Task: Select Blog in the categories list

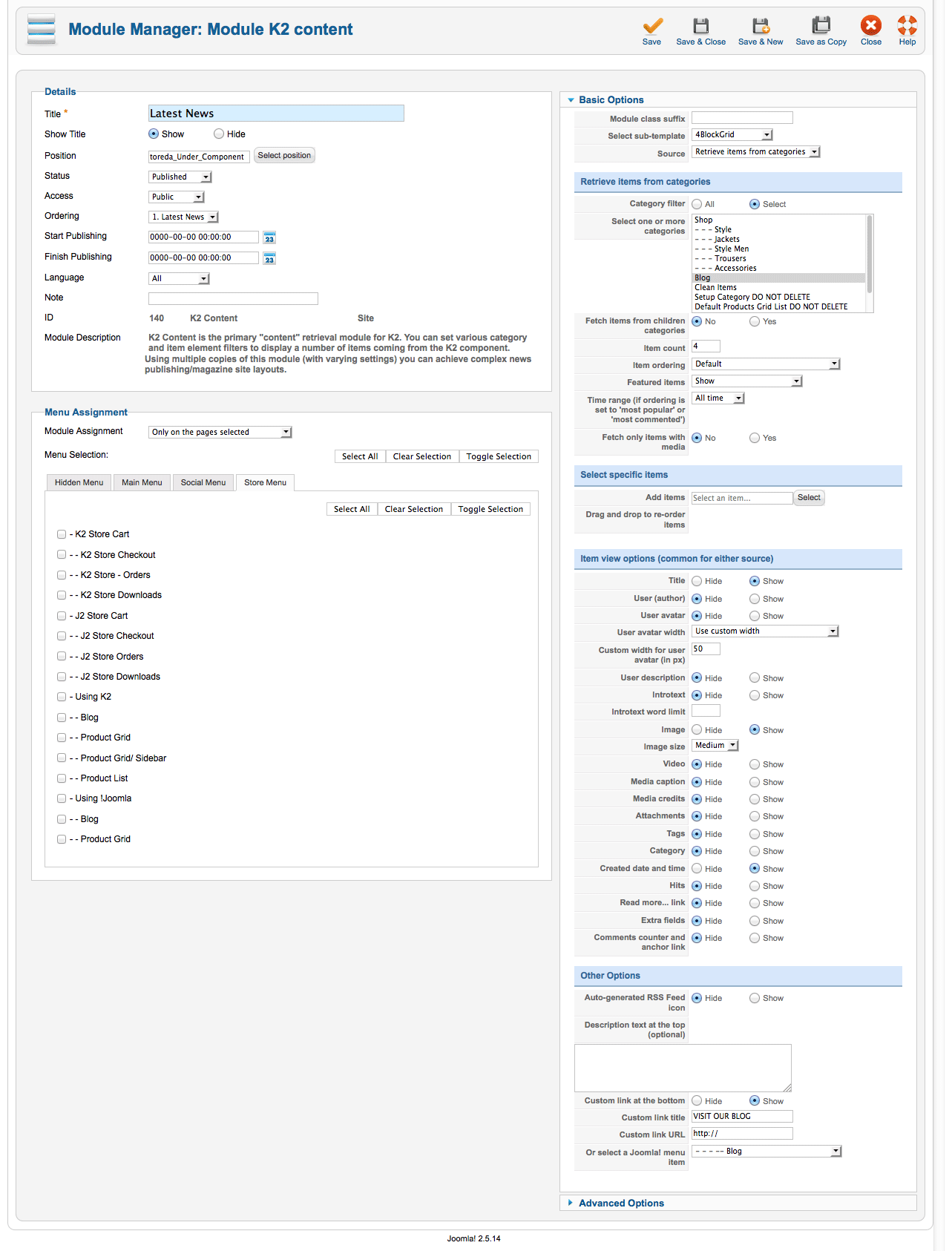Action: [778, 278]
